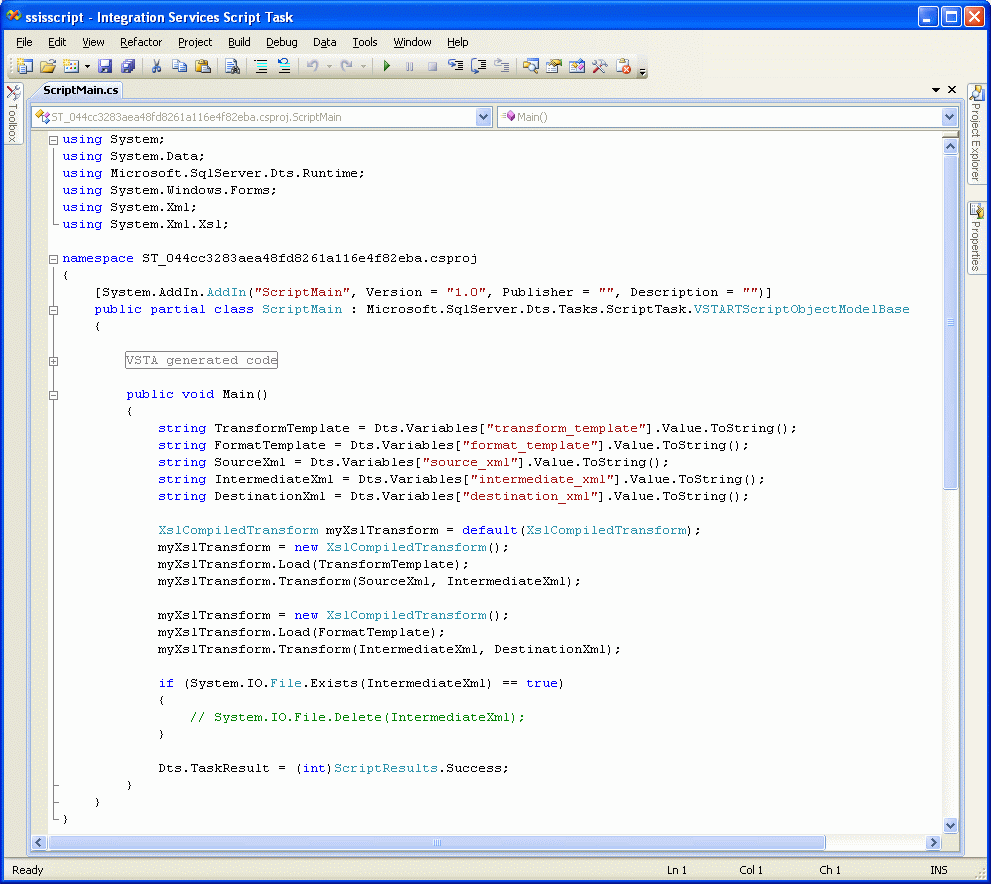Open the ScriptMain class type dropdown
Image resolution: width=991 pixels, height=884 pixels.
pyautogui.click(x=484, y=117)
